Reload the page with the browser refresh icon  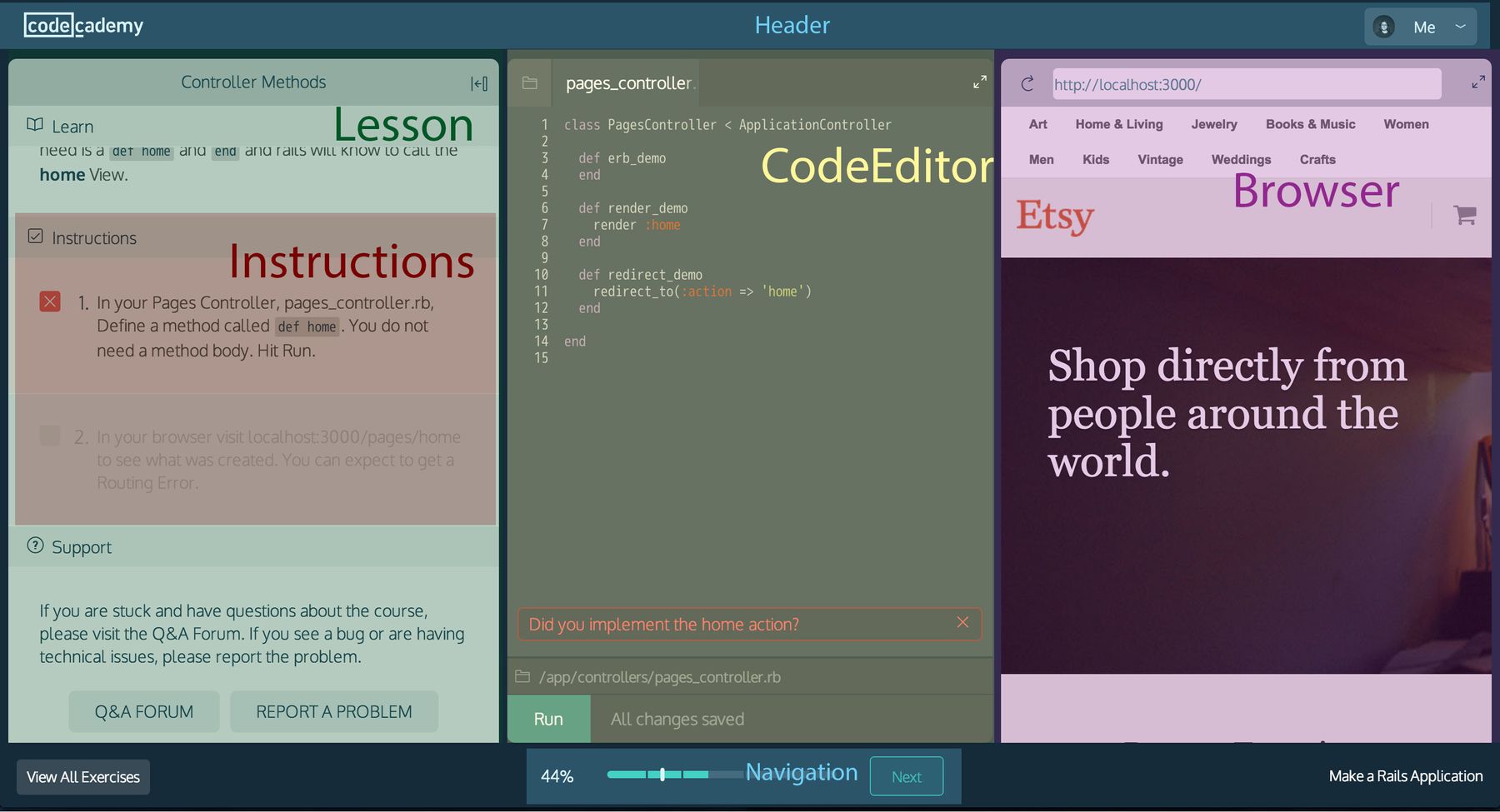1026,83
